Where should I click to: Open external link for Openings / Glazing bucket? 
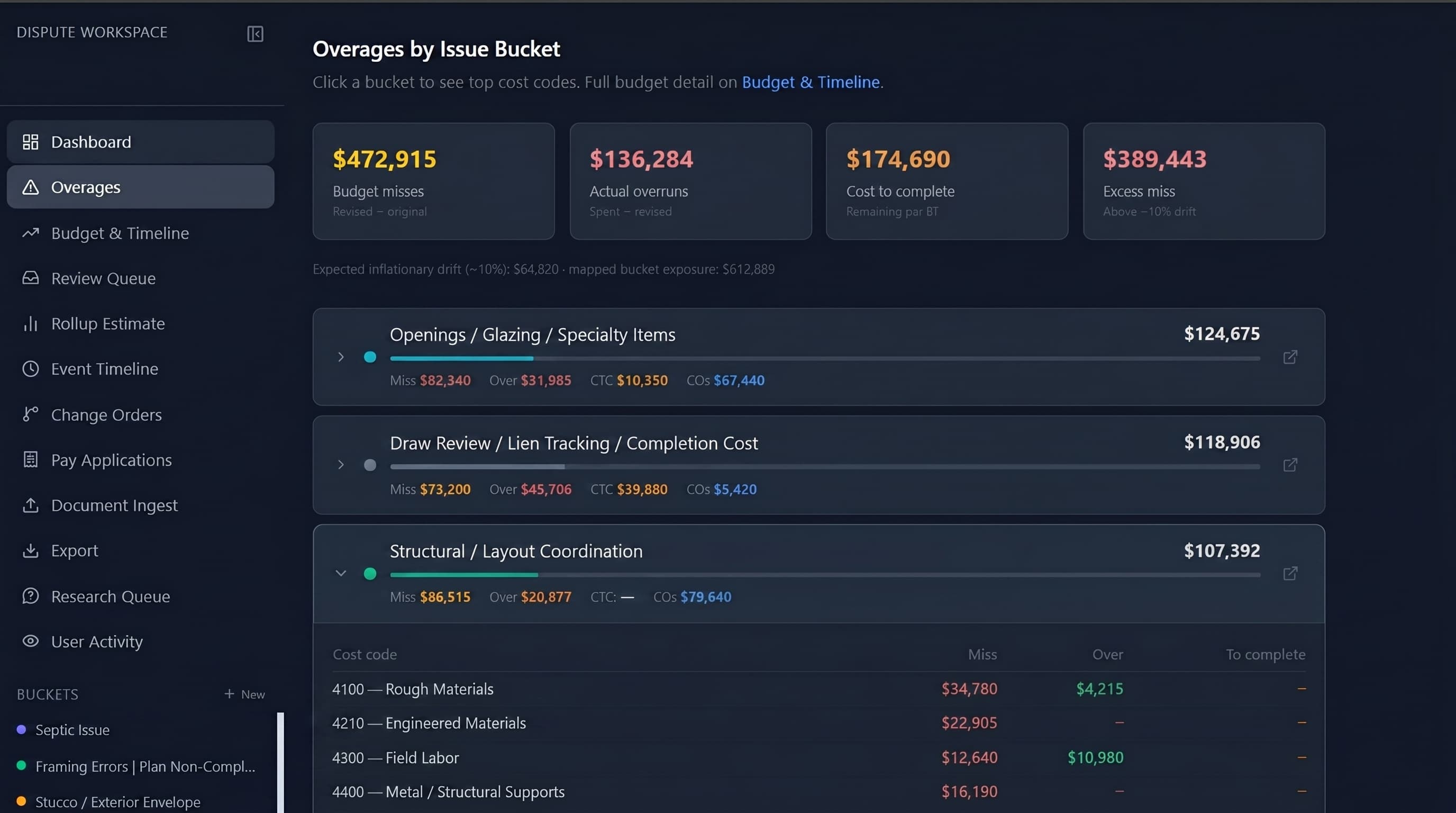[x=1290, y=357]
